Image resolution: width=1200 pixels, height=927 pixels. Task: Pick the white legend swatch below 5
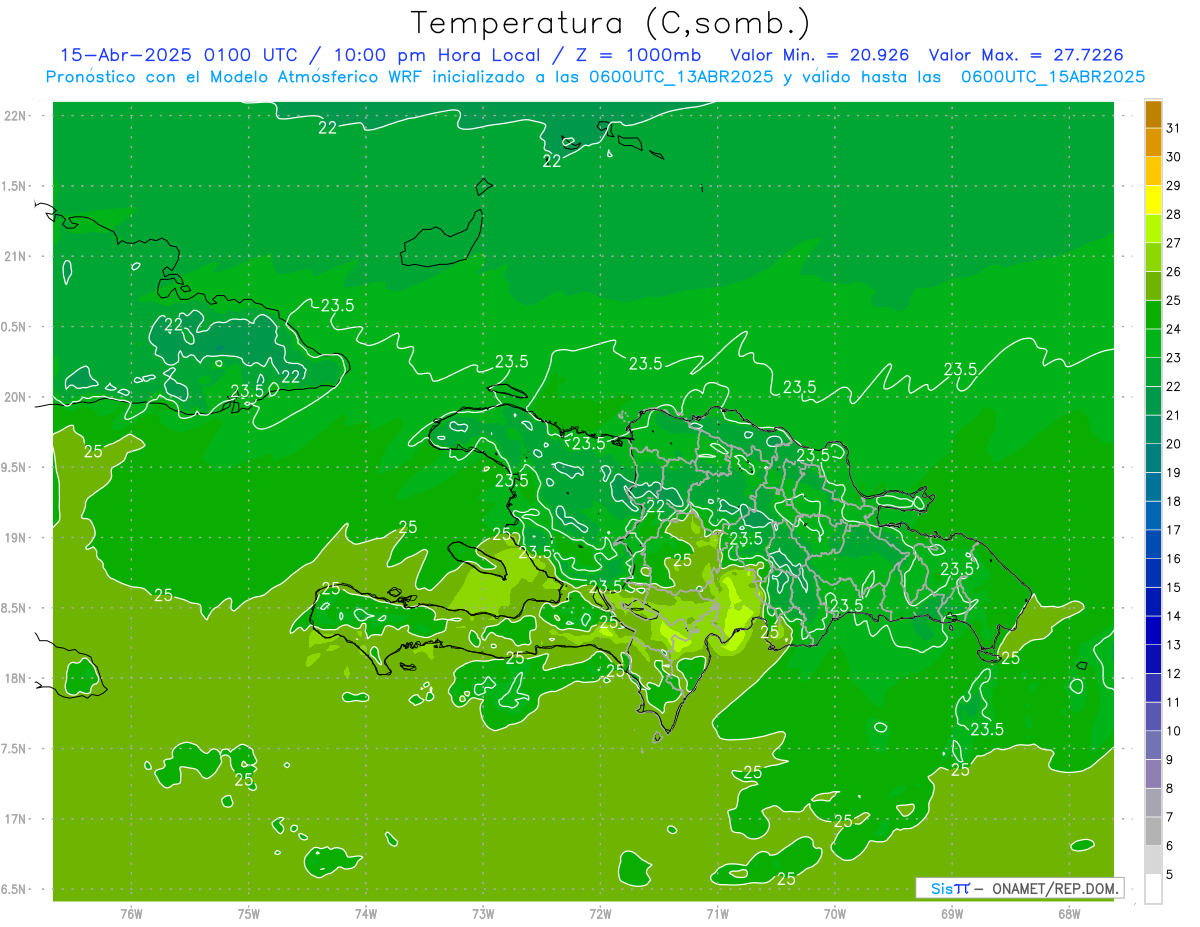click(1153, 889)
